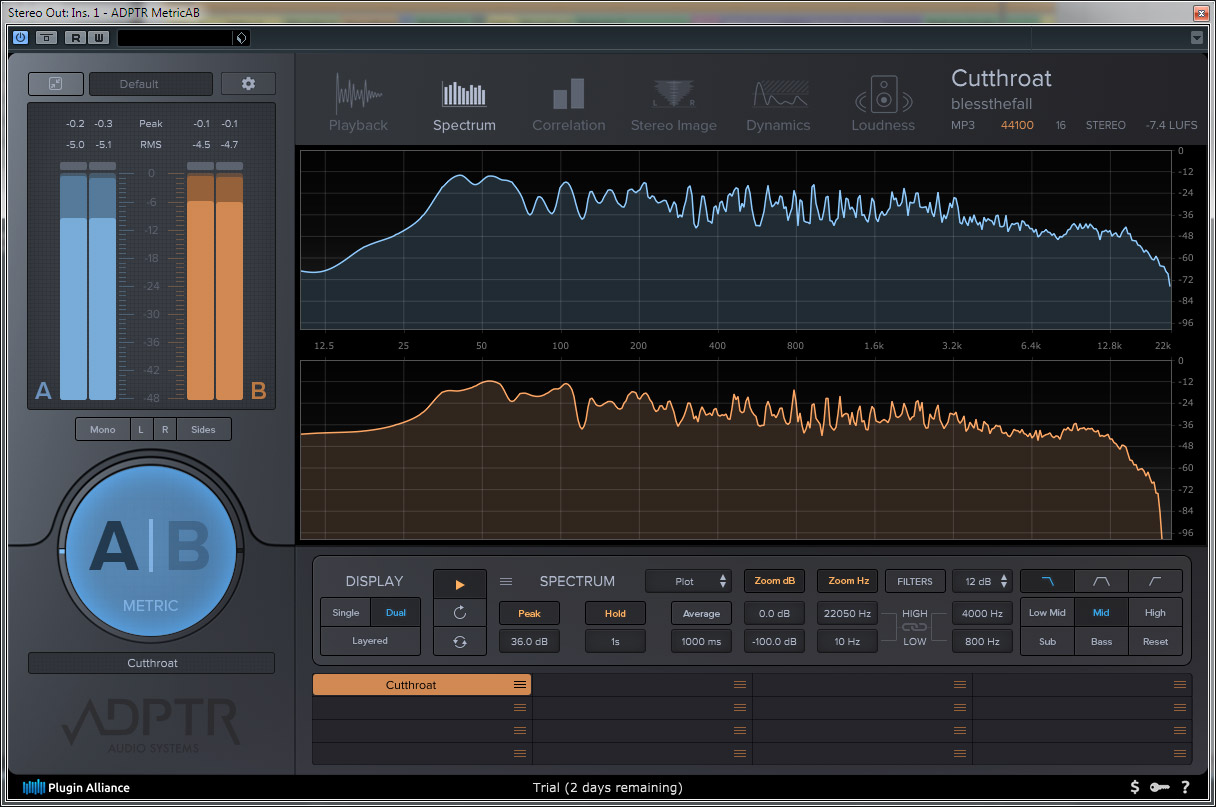
Task: Open the host preset browser diamond icon
Action: tap(240, 38)
